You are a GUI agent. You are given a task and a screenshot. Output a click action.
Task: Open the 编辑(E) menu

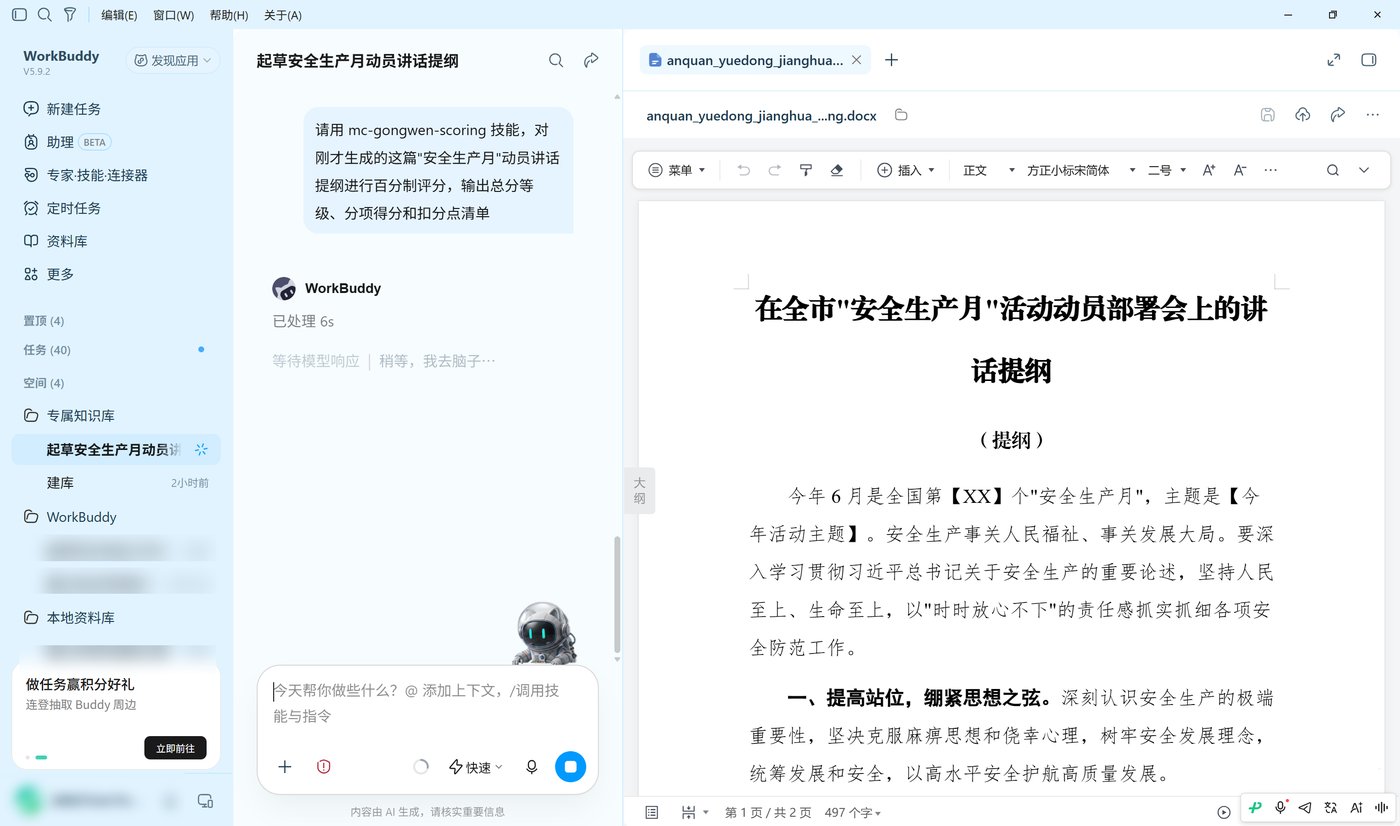click(x=120, y=15)
